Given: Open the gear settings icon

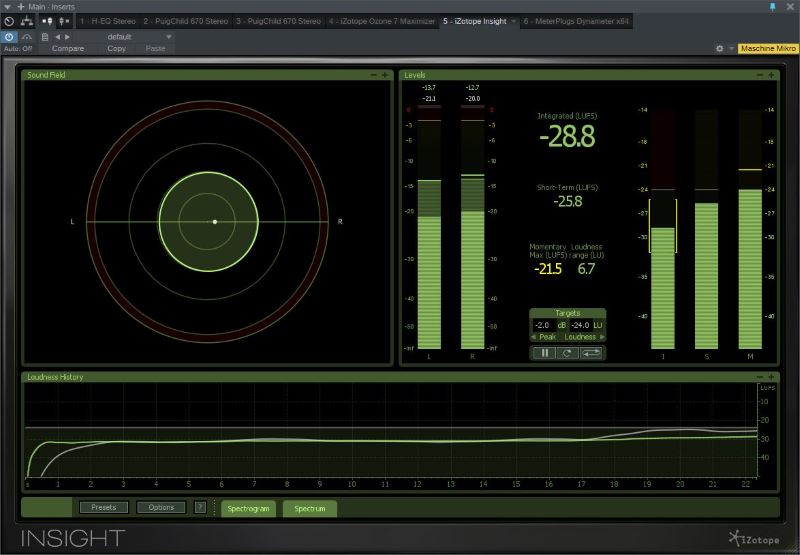Looking at the screenshot, I should point(719,48).
